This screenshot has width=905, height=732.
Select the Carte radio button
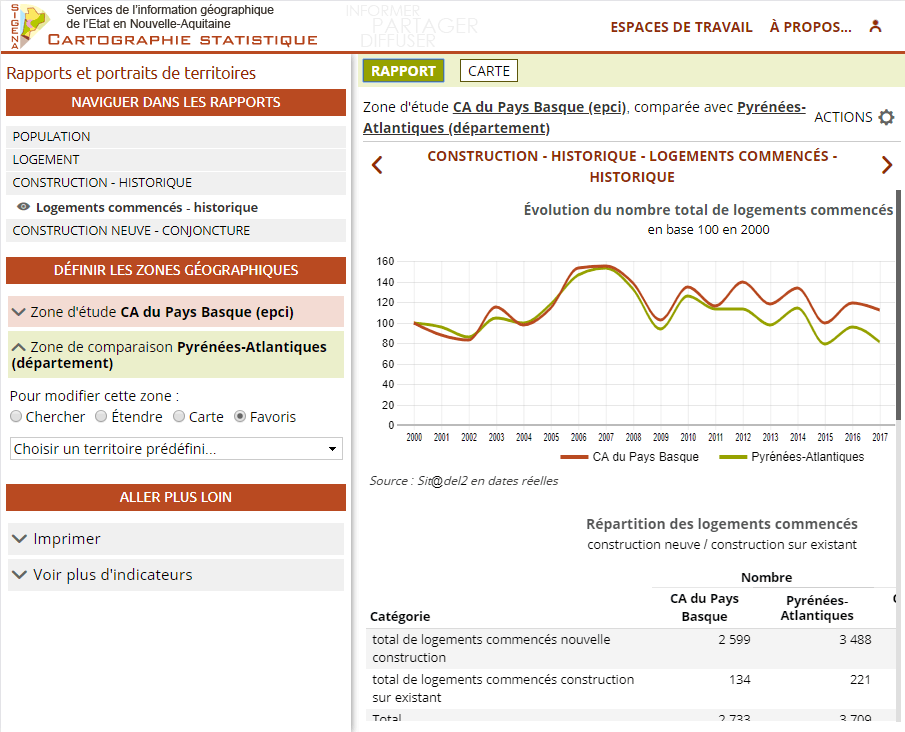(179, 416)
